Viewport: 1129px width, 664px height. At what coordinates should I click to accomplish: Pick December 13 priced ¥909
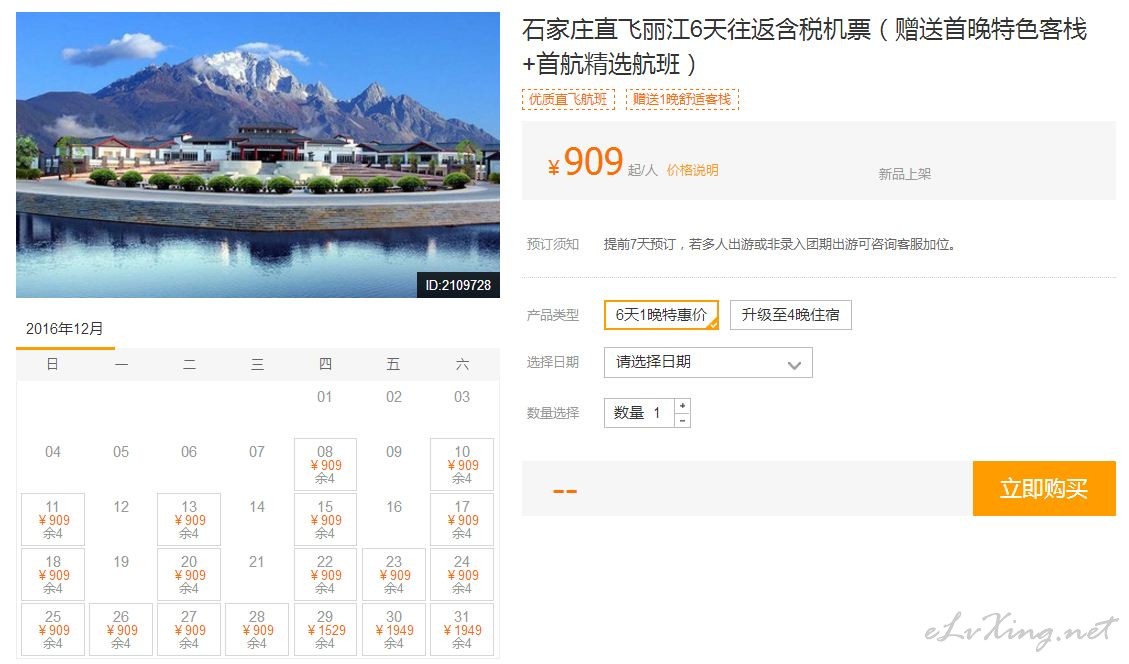click(189, 519)
